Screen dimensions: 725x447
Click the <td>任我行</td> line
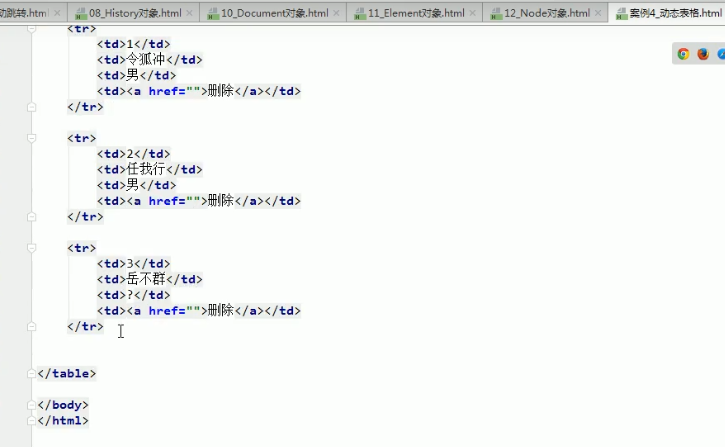pyautogui.click(x=150, y=170)
